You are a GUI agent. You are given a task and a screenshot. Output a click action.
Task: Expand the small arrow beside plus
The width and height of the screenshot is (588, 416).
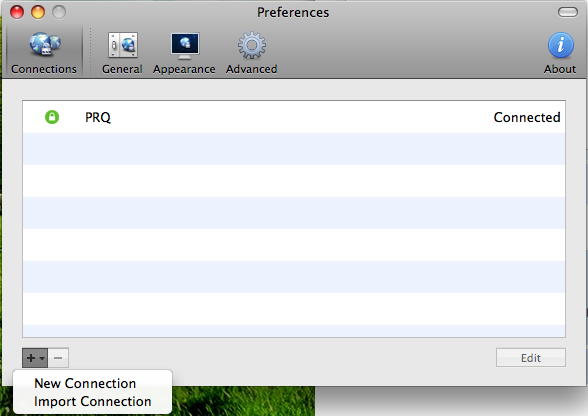click(x=42, y=358)
